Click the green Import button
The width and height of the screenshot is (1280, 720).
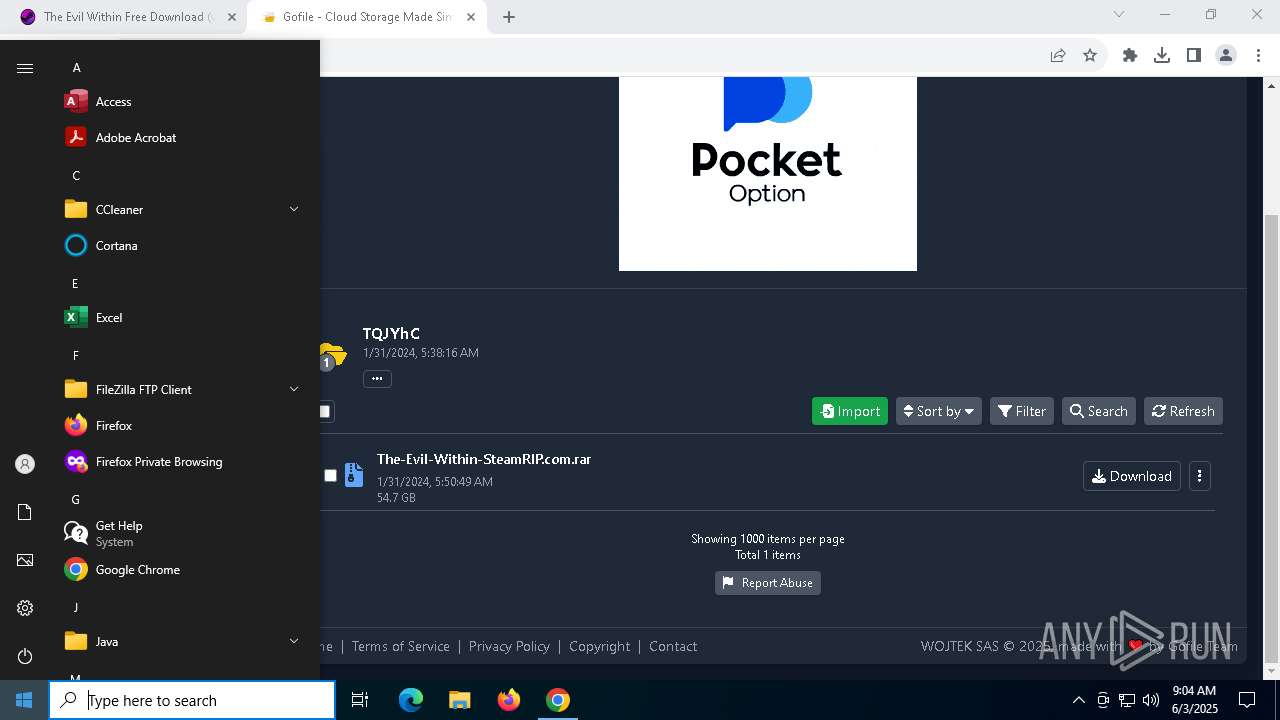(850, 411)
